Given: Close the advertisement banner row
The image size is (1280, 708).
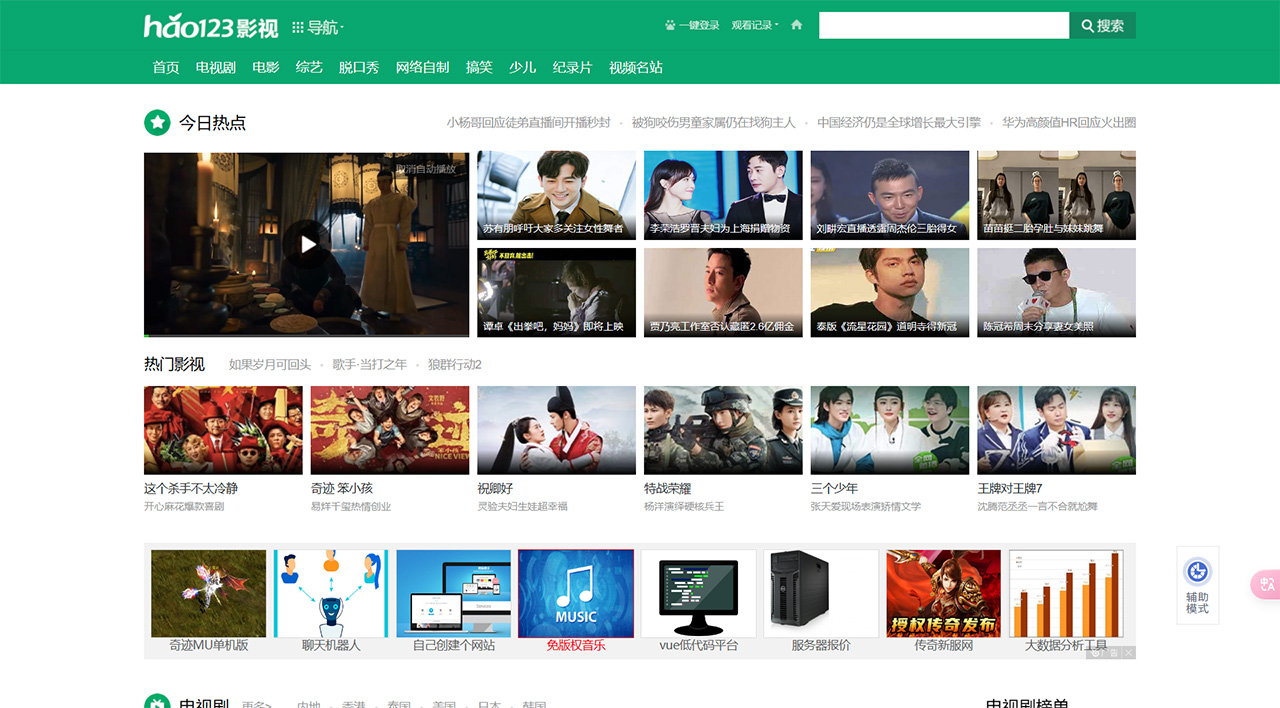Looking at the screenshot, I should (x=1128, y=652).
